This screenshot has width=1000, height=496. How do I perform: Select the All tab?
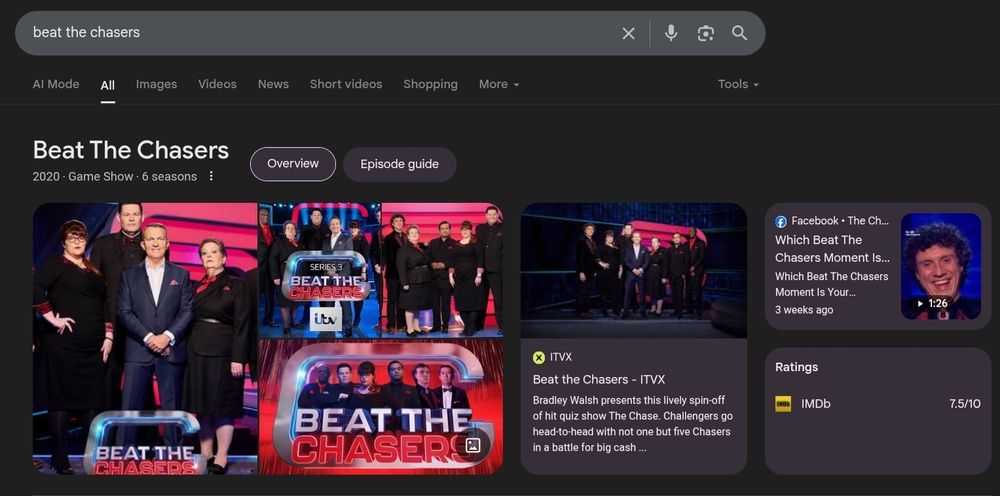pyautogui.click(x=108, y=85)
